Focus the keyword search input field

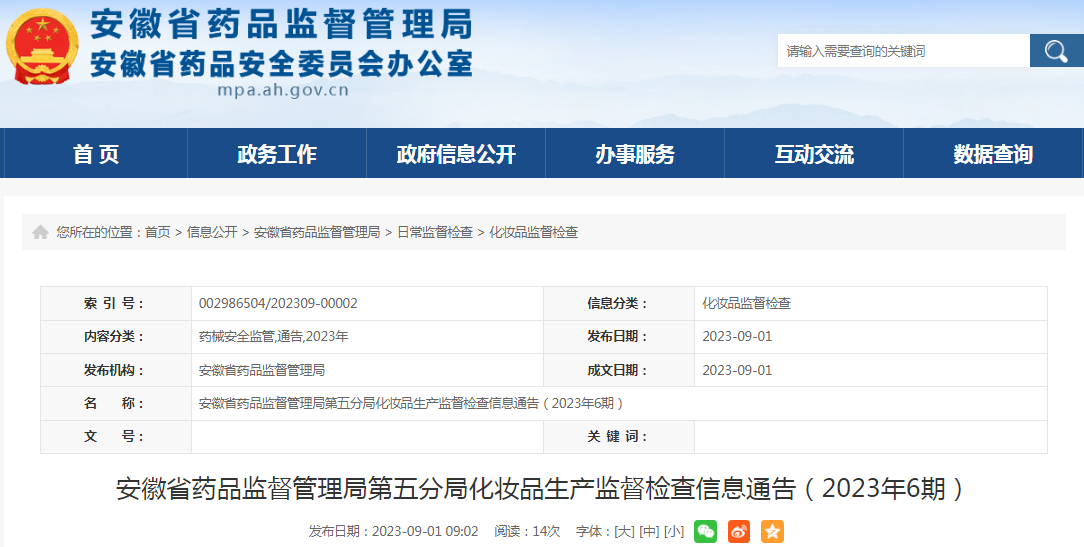tap(904, 50)
